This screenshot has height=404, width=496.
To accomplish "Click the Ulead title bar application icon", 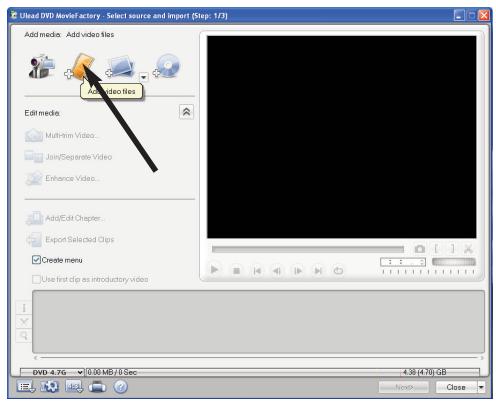I will pos(14,15).
